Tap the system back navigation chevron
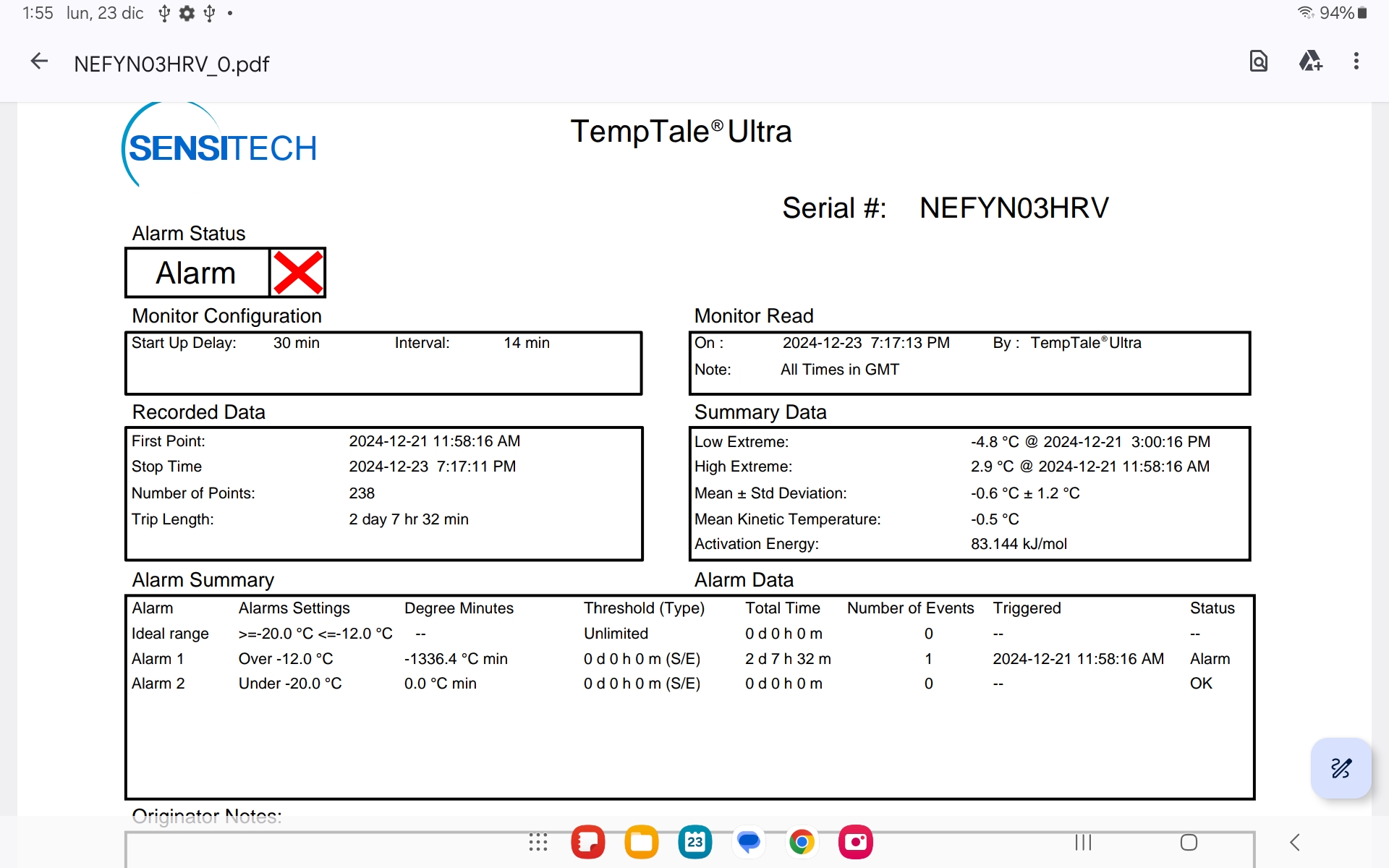Image resolution: width=1389 pixels, height=868 pixels. pos(1295,842)
